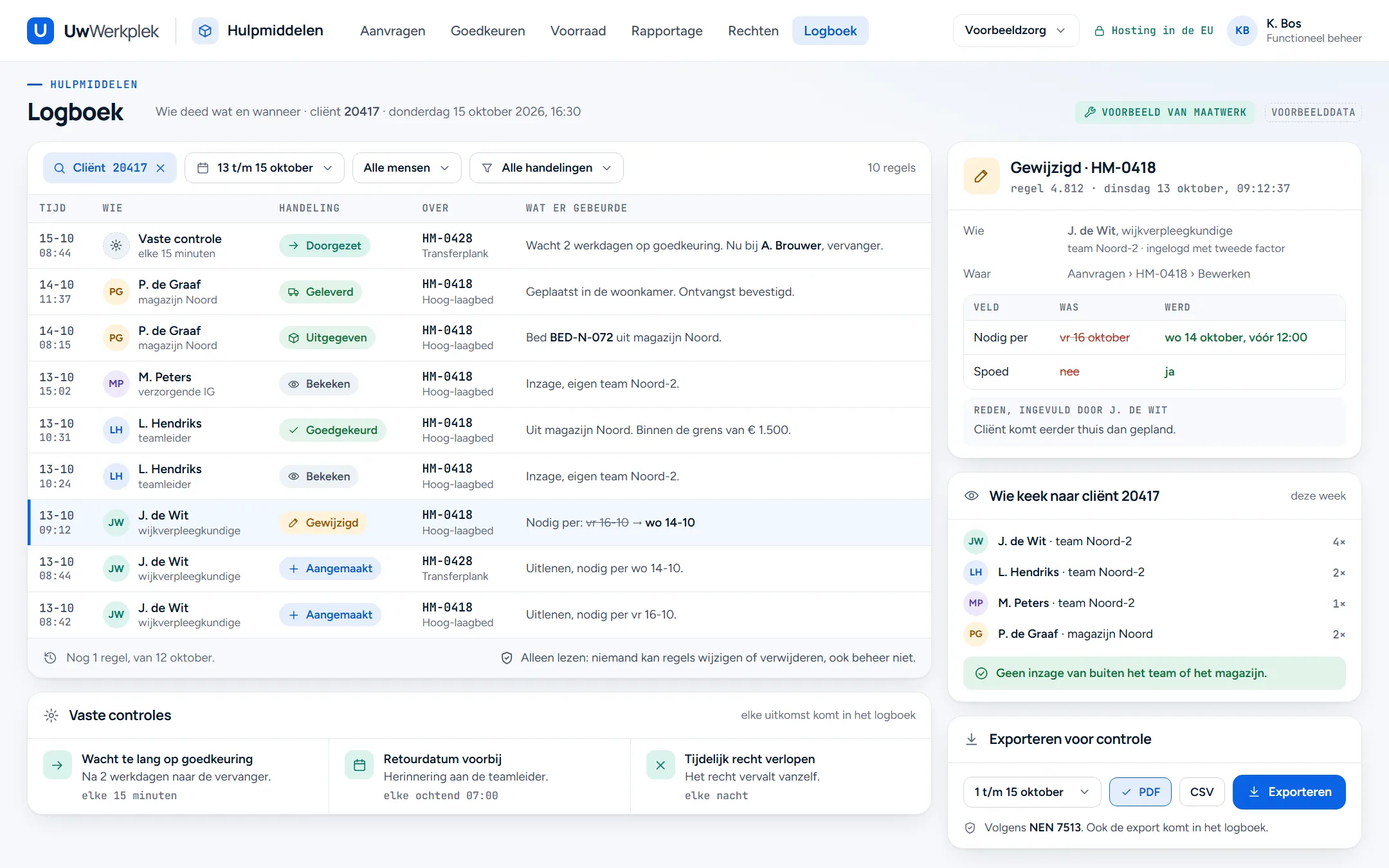Click the Vaste controle gear avatar in first row
The image size is (1389, 868).
[116, 246]
